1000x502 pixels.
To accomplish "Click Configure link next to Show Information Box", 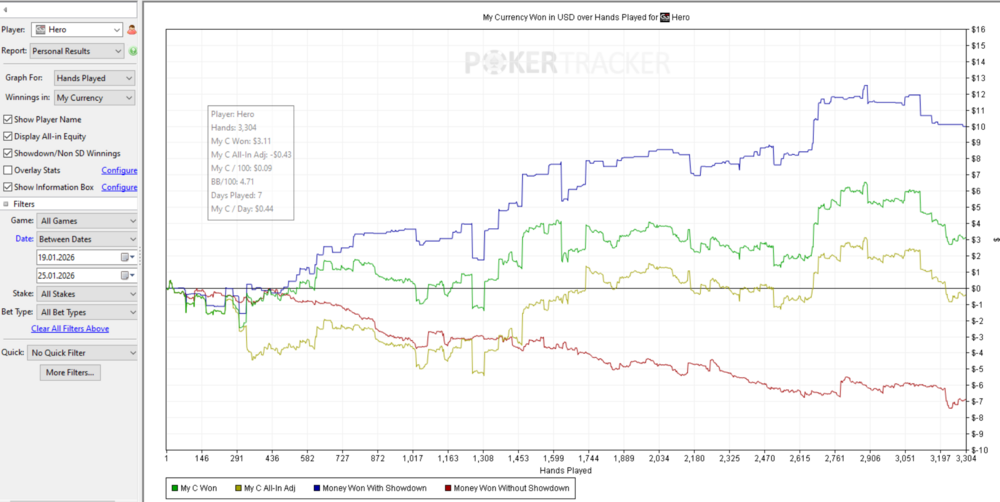I will pos(119,187).
